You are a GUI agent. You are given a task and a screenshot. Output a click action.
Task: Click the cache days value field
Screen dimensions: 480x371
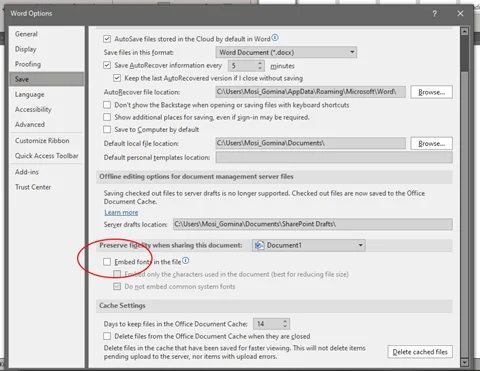268,324
